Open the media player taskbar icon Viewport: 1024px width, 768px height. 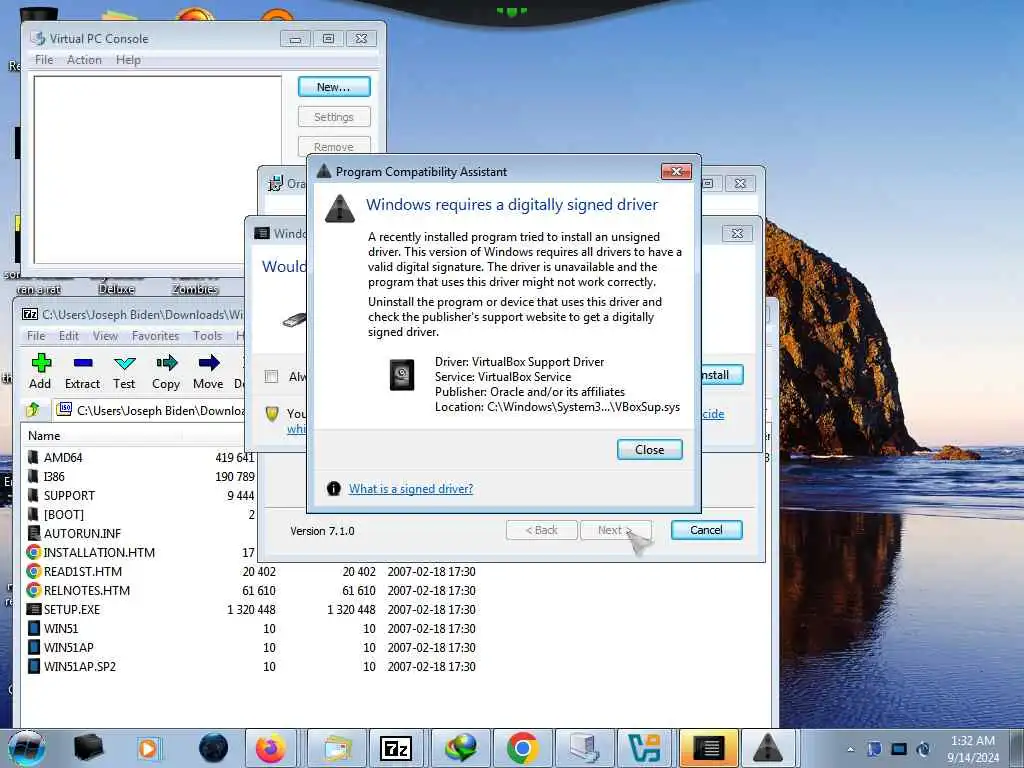tap(148, 748)
